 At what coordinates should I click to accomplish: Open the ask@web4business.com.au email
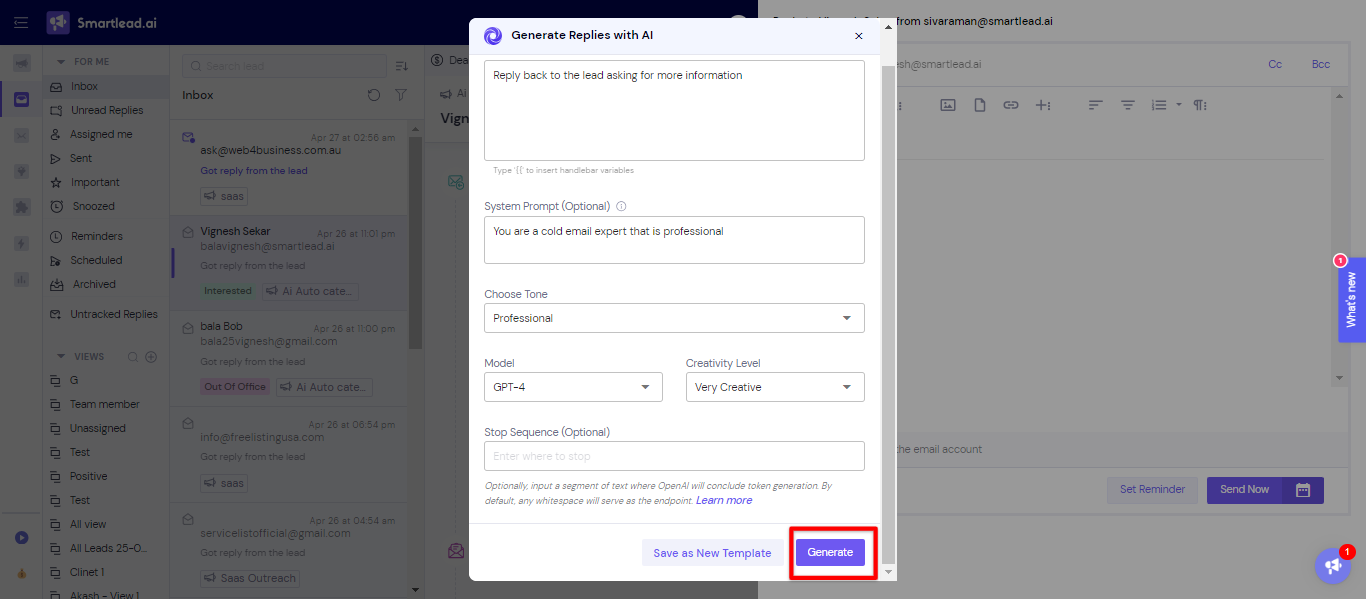click(290, 168)
